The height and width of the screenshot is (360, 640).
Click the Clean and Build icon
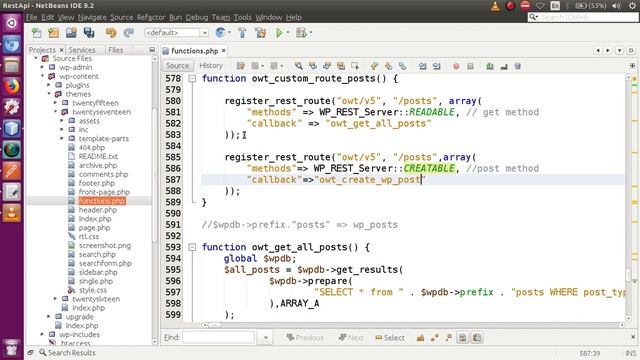[x=260, y=33]
